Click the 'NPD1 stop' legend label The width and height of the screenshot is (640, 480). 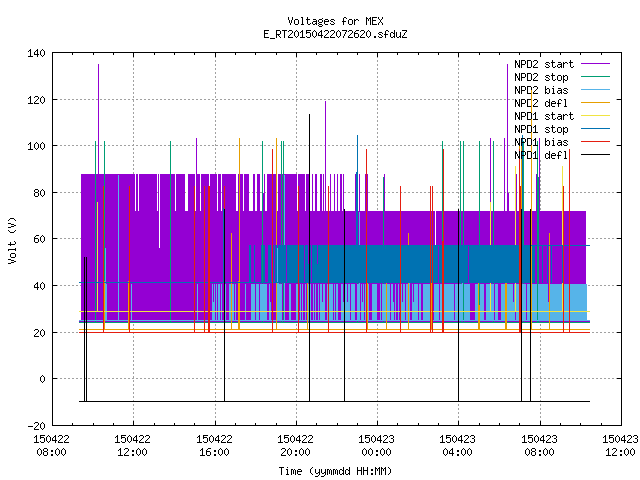coord(541,129)
